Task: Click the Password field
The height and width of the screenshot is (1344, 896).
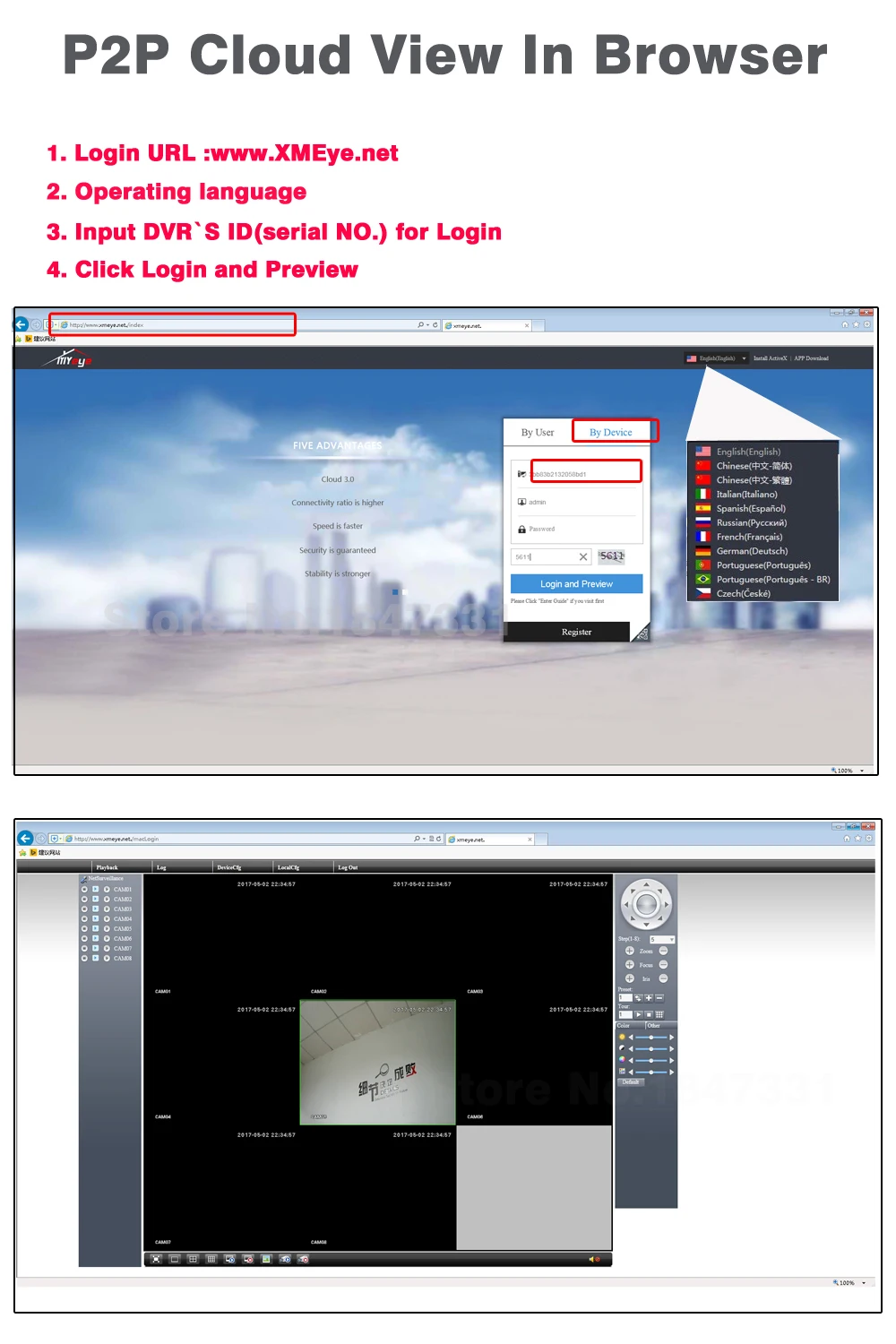Action: coord(576,529)
